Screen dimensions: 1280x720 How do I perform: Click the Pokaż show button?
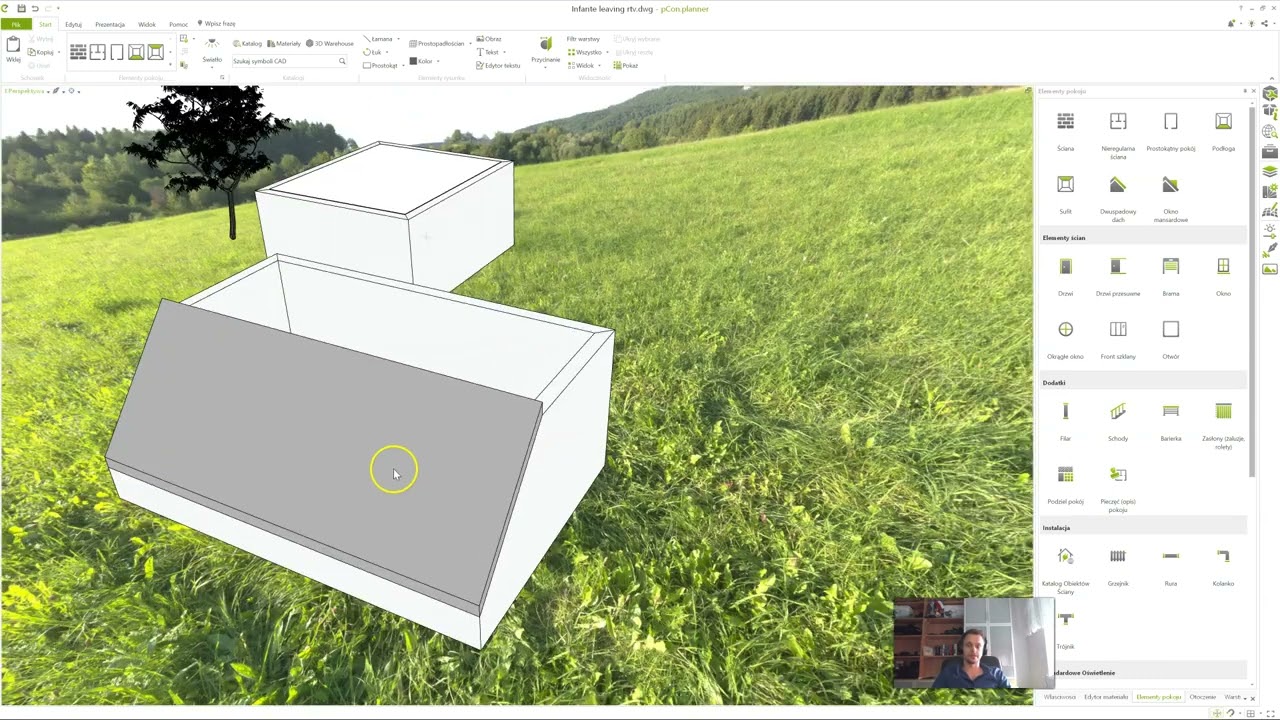pyautogui.click(x=625, y=65)
